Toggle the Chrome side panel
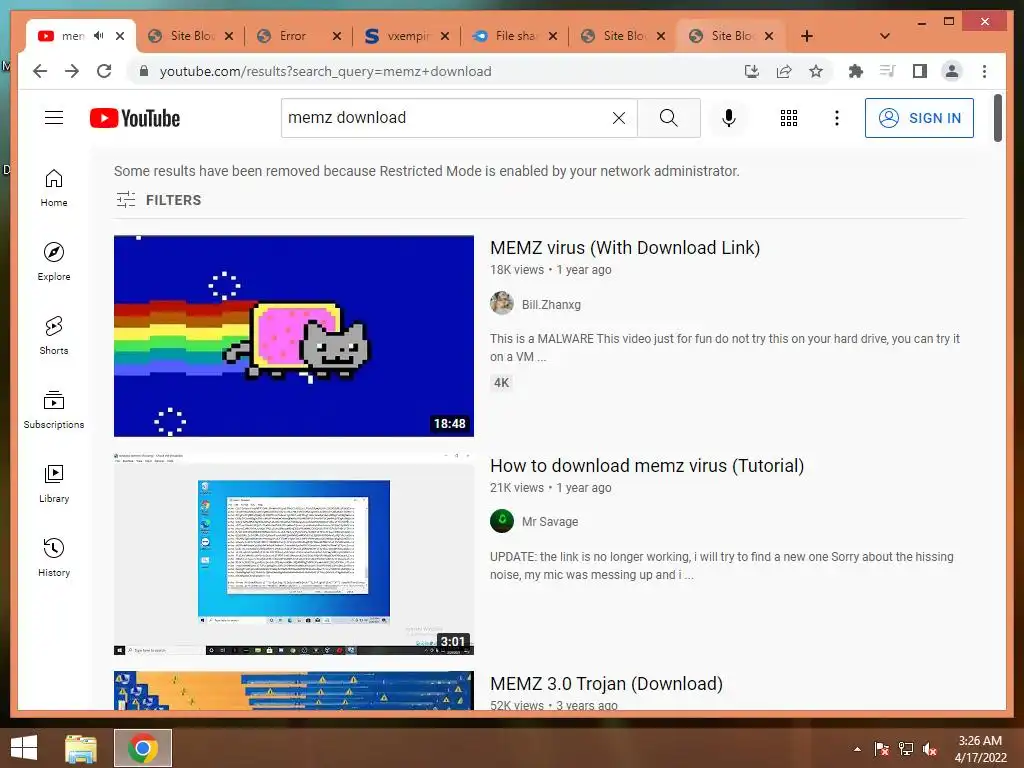Screen dimensions: 1024x768 point(920,71)
